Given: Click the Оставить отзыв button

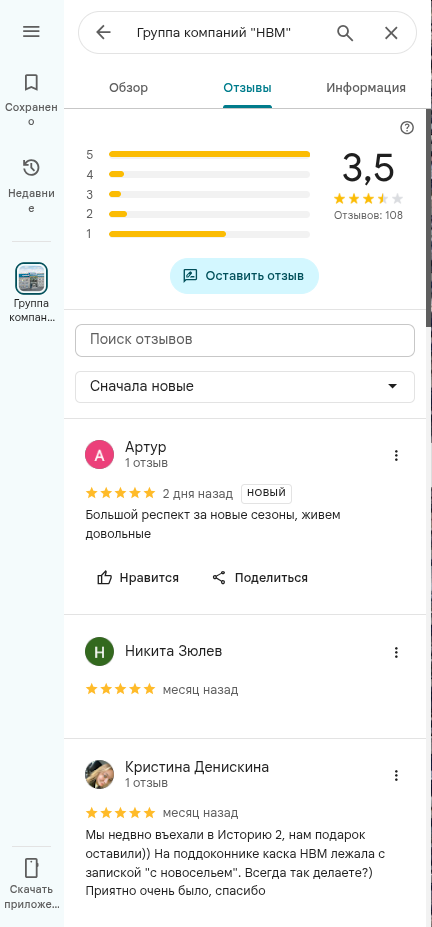Looking at the screenshot, I should pos(244,276).
